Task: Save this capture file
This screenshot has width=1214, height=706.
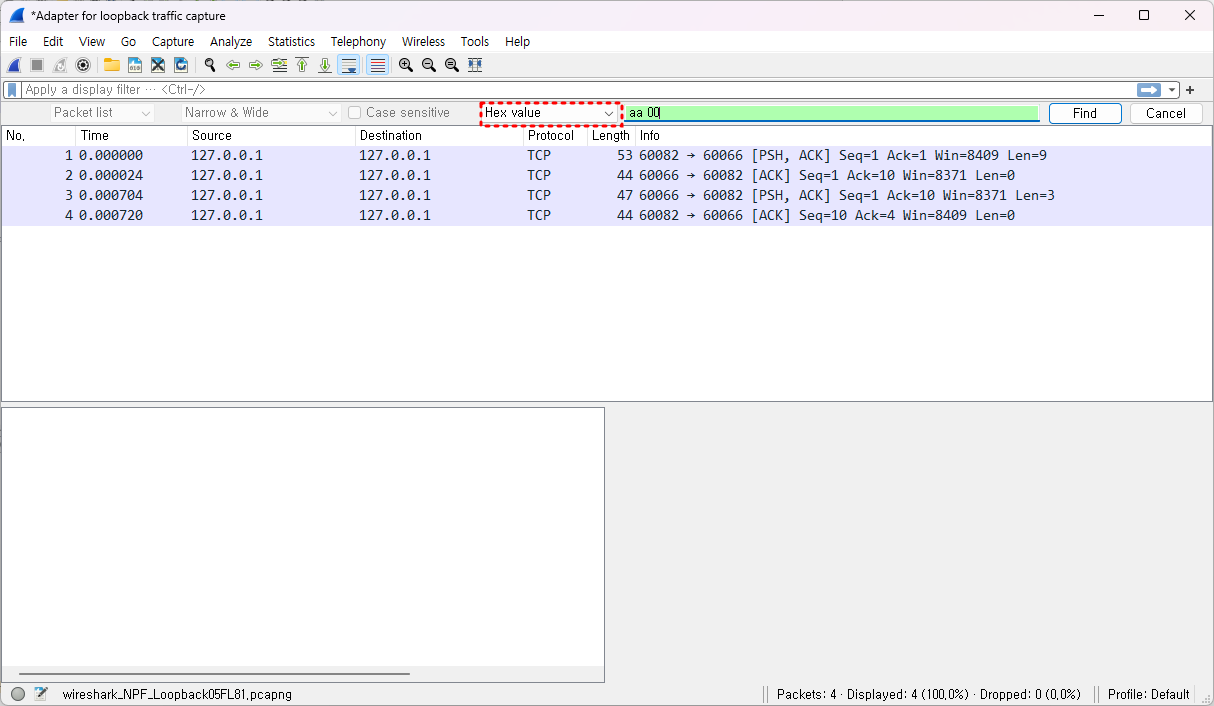Action: pyautogui.click(x=134, y=65)
